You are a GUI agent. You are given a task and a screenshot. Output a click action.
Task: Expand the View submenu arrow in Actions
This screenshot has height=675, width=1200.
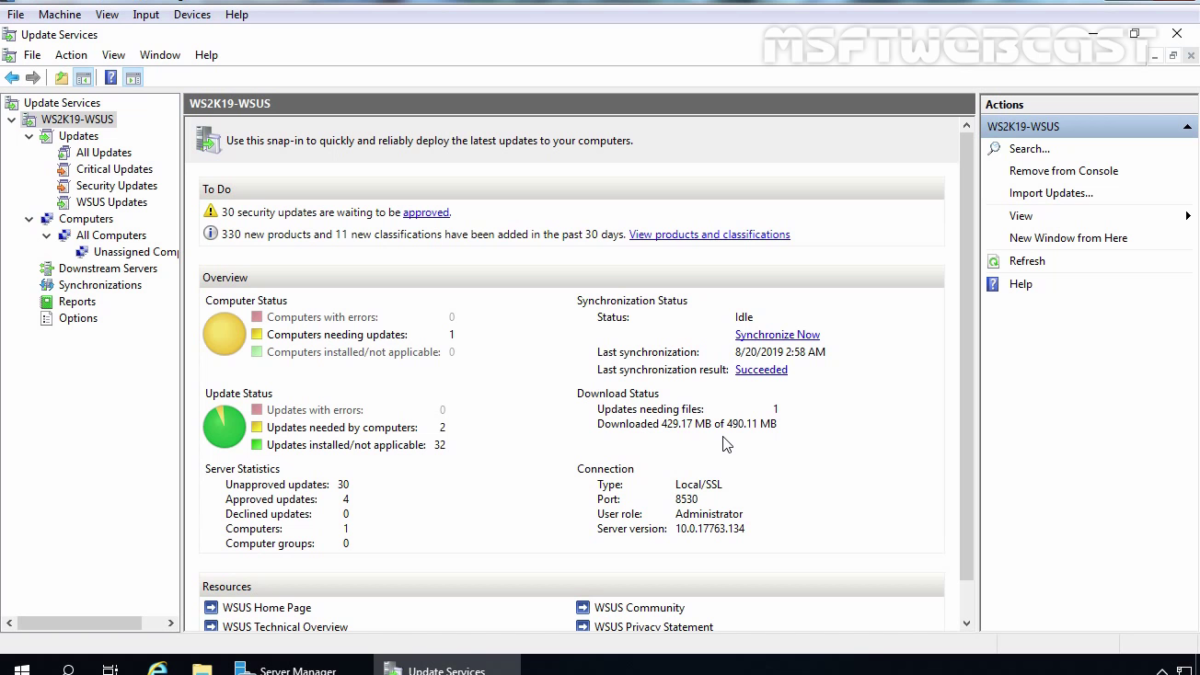click(x=1188, y=216)
